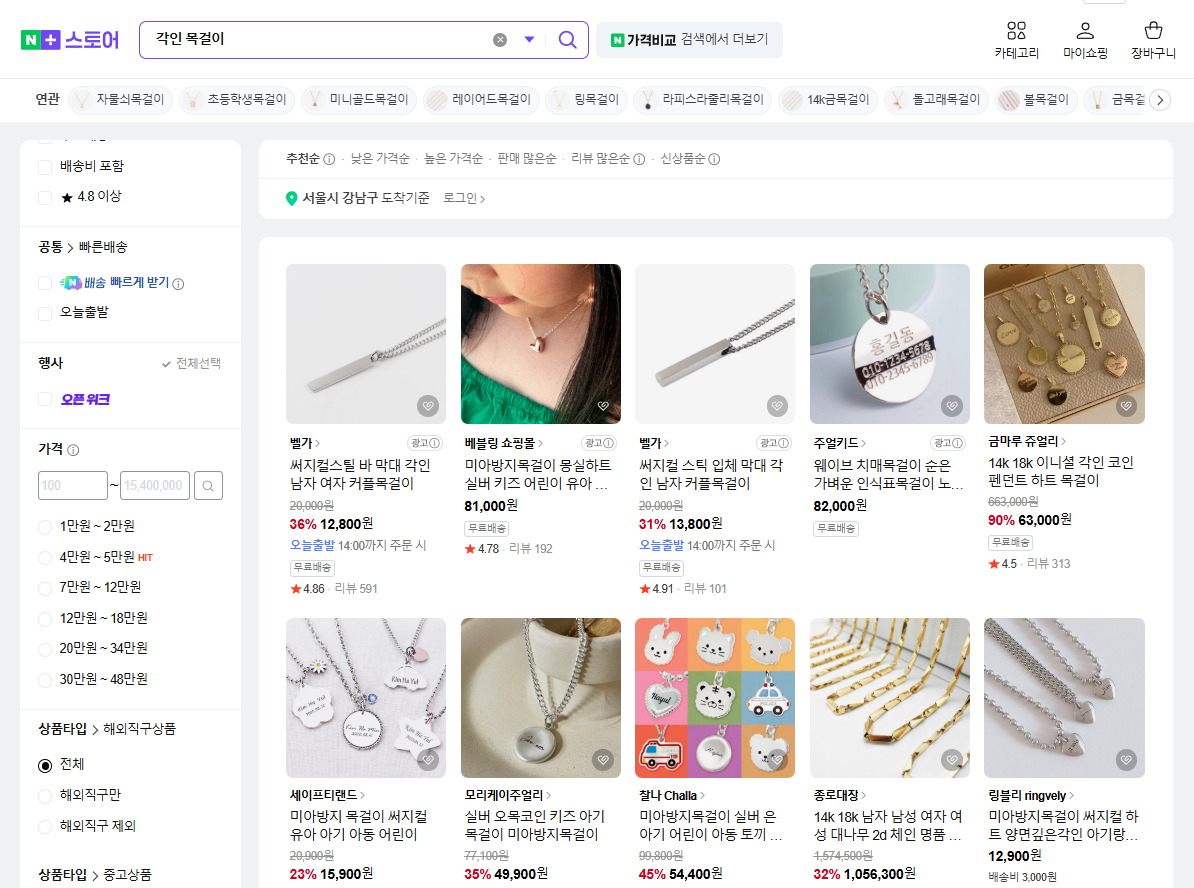Open the 세이프티랜드 store chevron
The width and height of the screenshot is (1194, 888).
click(x=362, y=796)
